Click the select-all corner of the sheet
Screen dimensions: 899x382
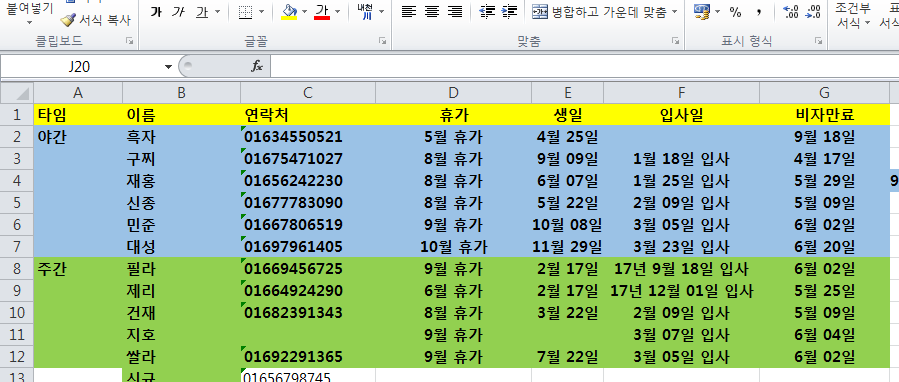pyautogui.click(x=17, y=93)
